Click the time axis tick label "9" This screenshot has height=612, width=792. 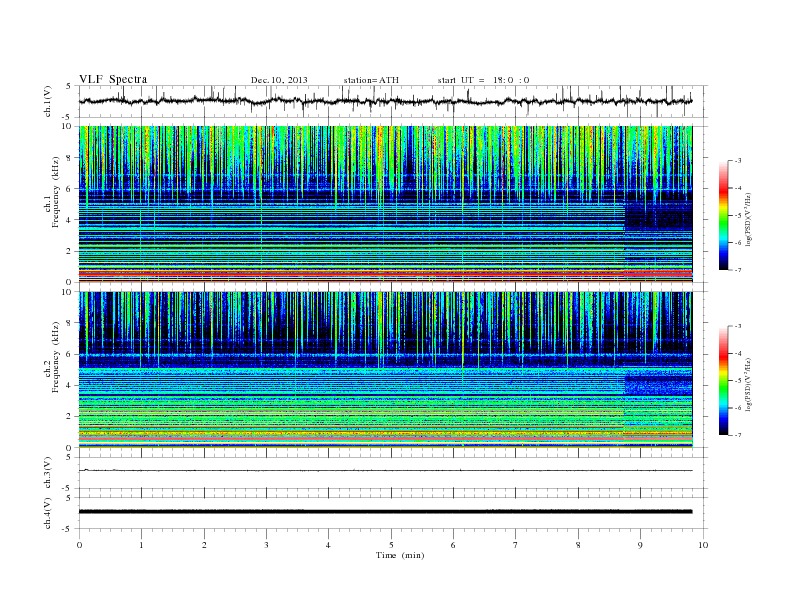click(640, 545)
